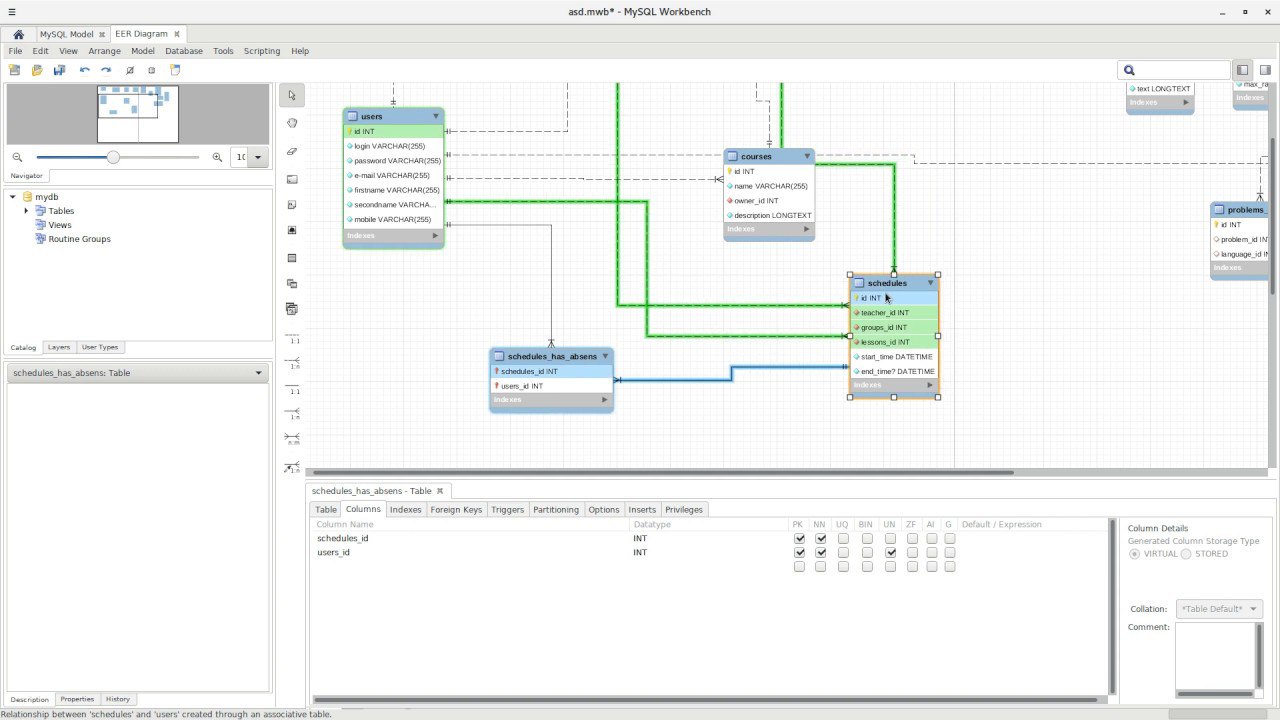
Task: Close the schedules_has_absens table editor tab
Action: coord(440,491)
